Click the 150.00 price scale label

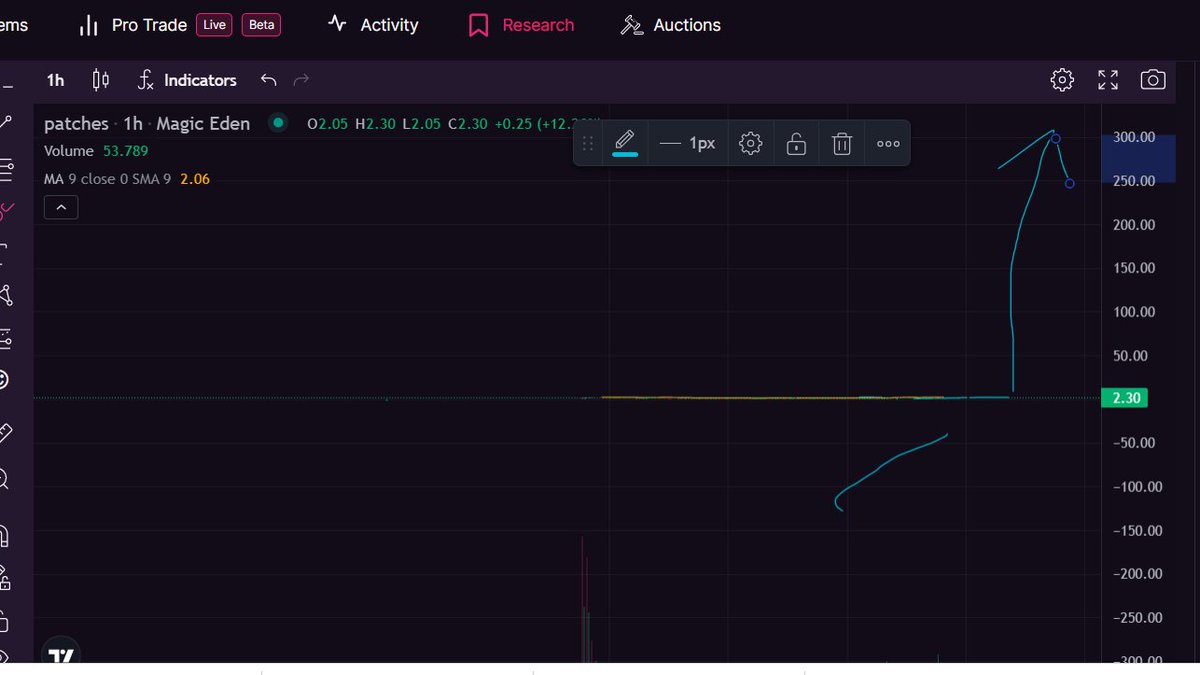[1134, 268]
